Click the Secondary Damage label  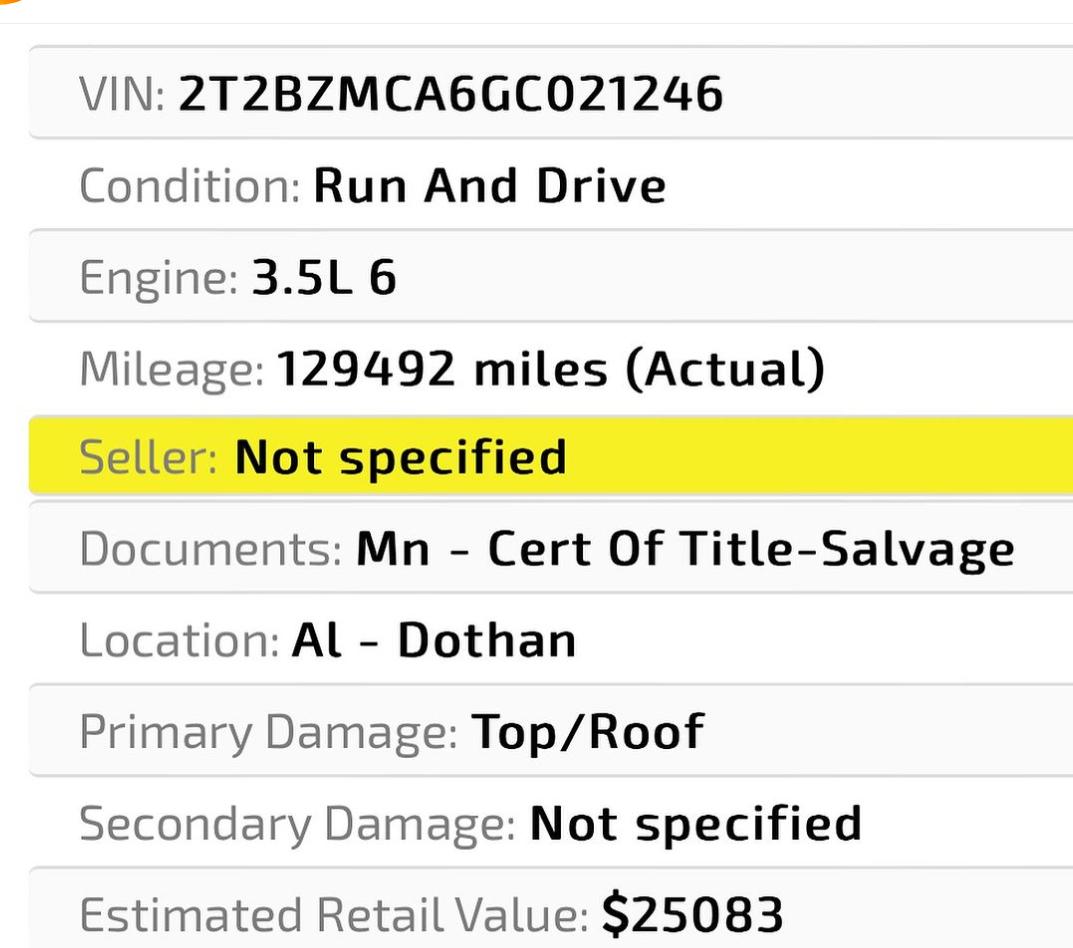click(x=297, y=825)
